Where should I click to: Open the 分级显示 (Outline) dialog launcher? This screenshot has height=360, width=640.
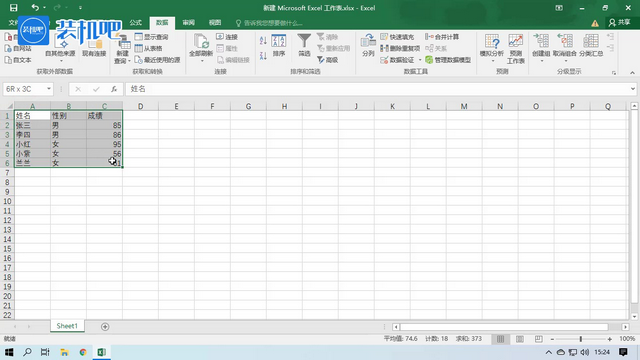point(614,73)
